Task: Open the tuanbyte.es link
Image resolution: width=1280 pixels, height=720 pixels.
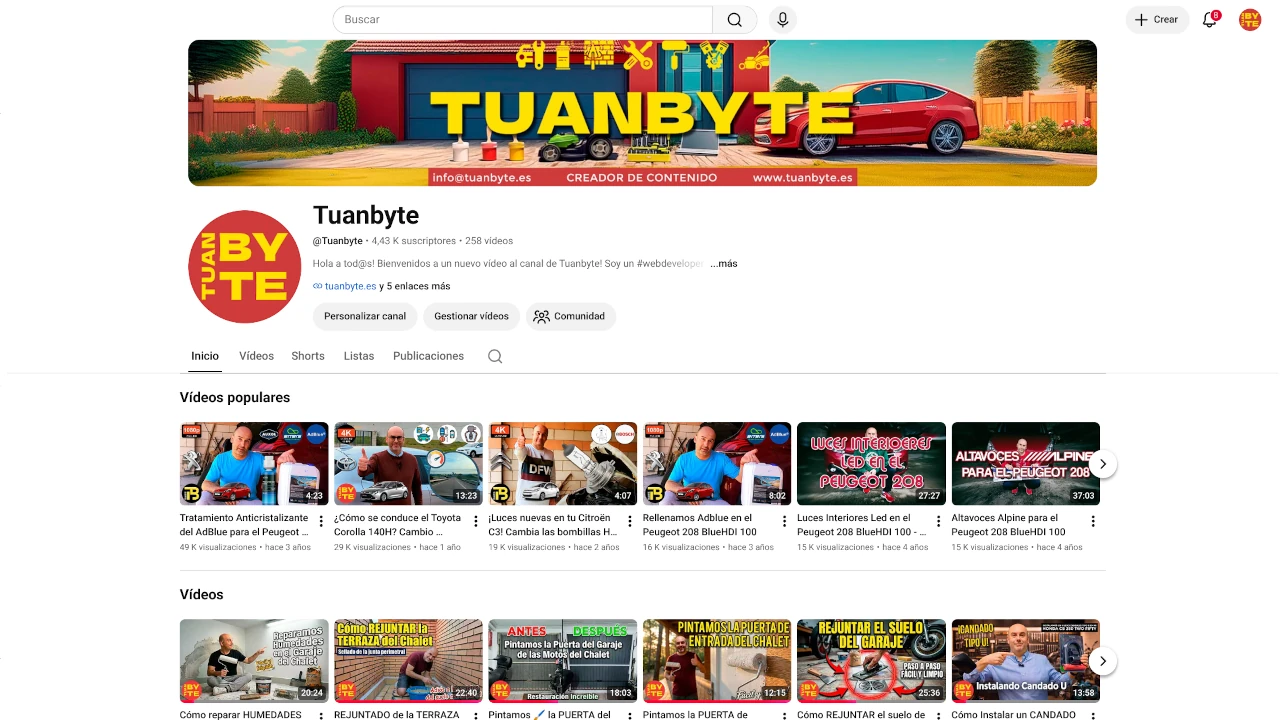Action: point(350,286)
